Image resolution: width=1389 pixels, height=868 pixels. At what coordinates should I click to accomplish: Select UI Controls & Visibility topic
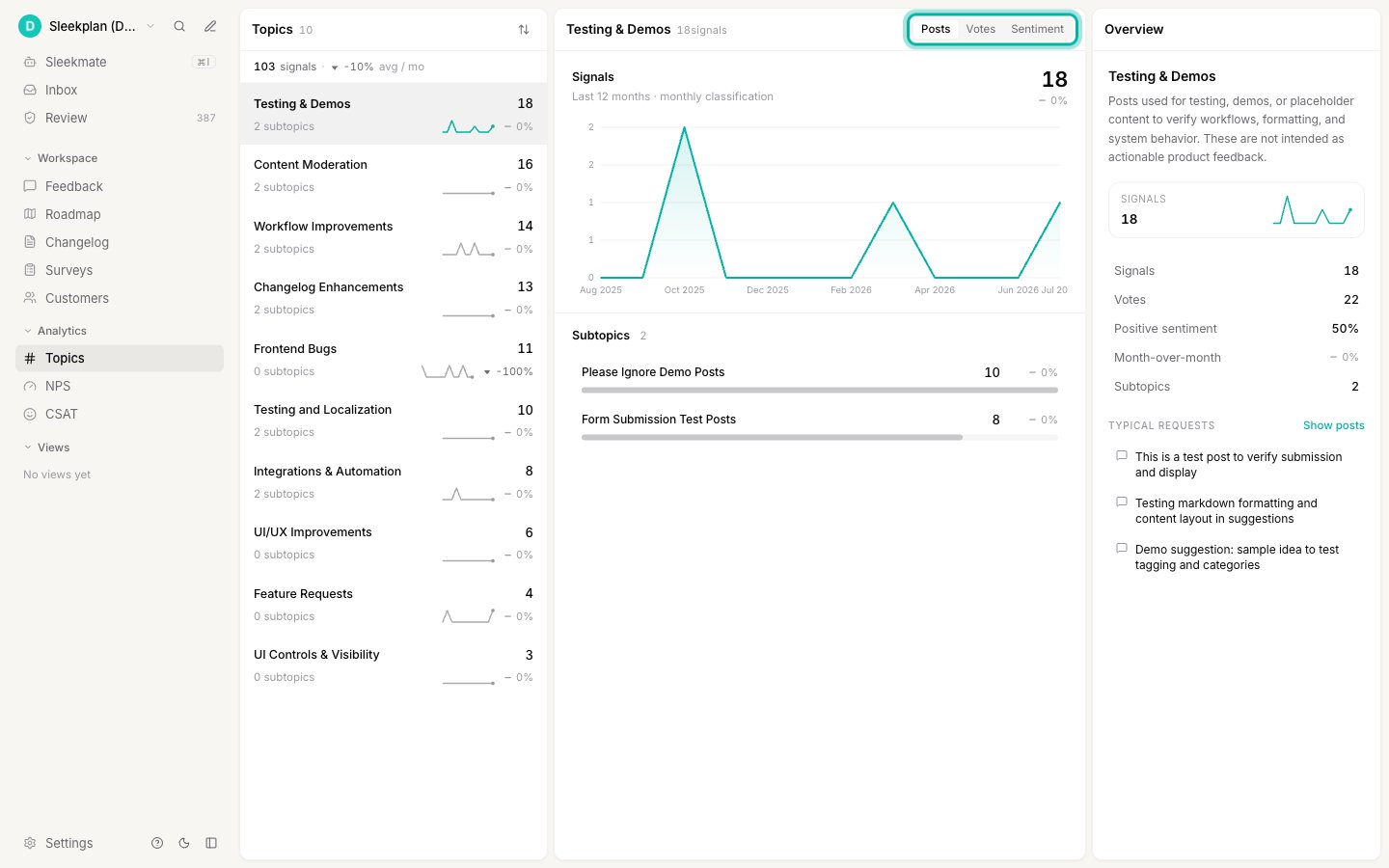(x=394, y=665)
